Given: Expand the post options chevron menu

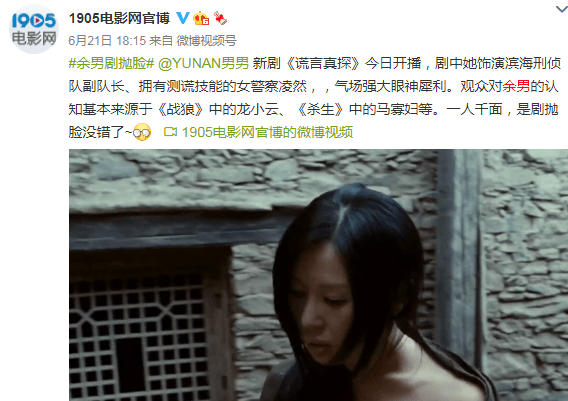Looking at the screenshot, I should coord(562,9).
